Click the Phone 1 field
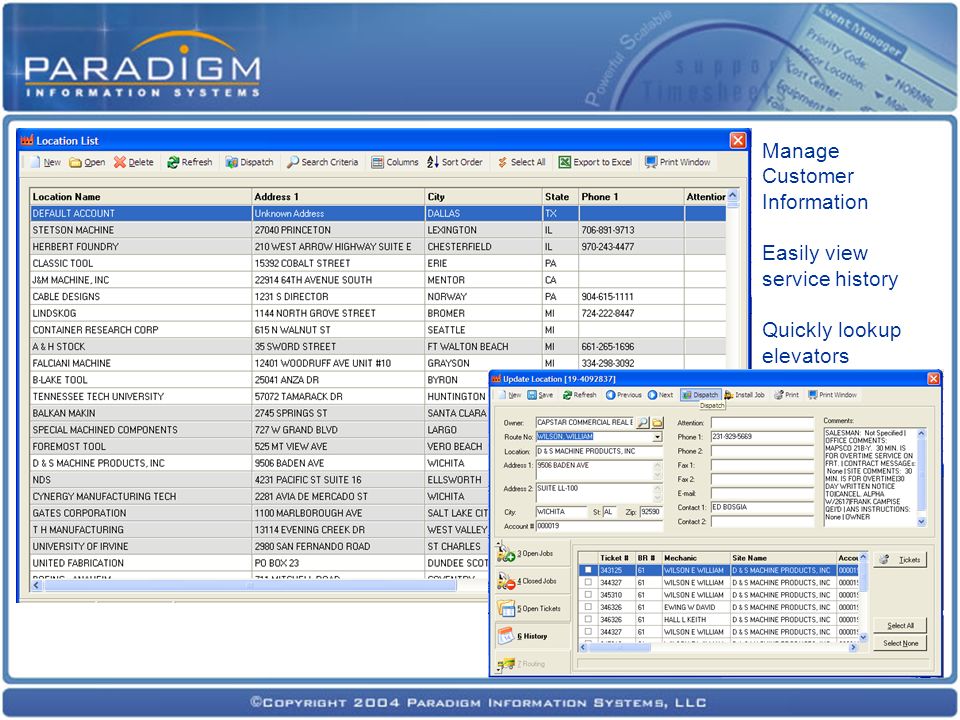The height and width of the screenshot is (720, 960). pyautogui.click(x=762, y=437)
